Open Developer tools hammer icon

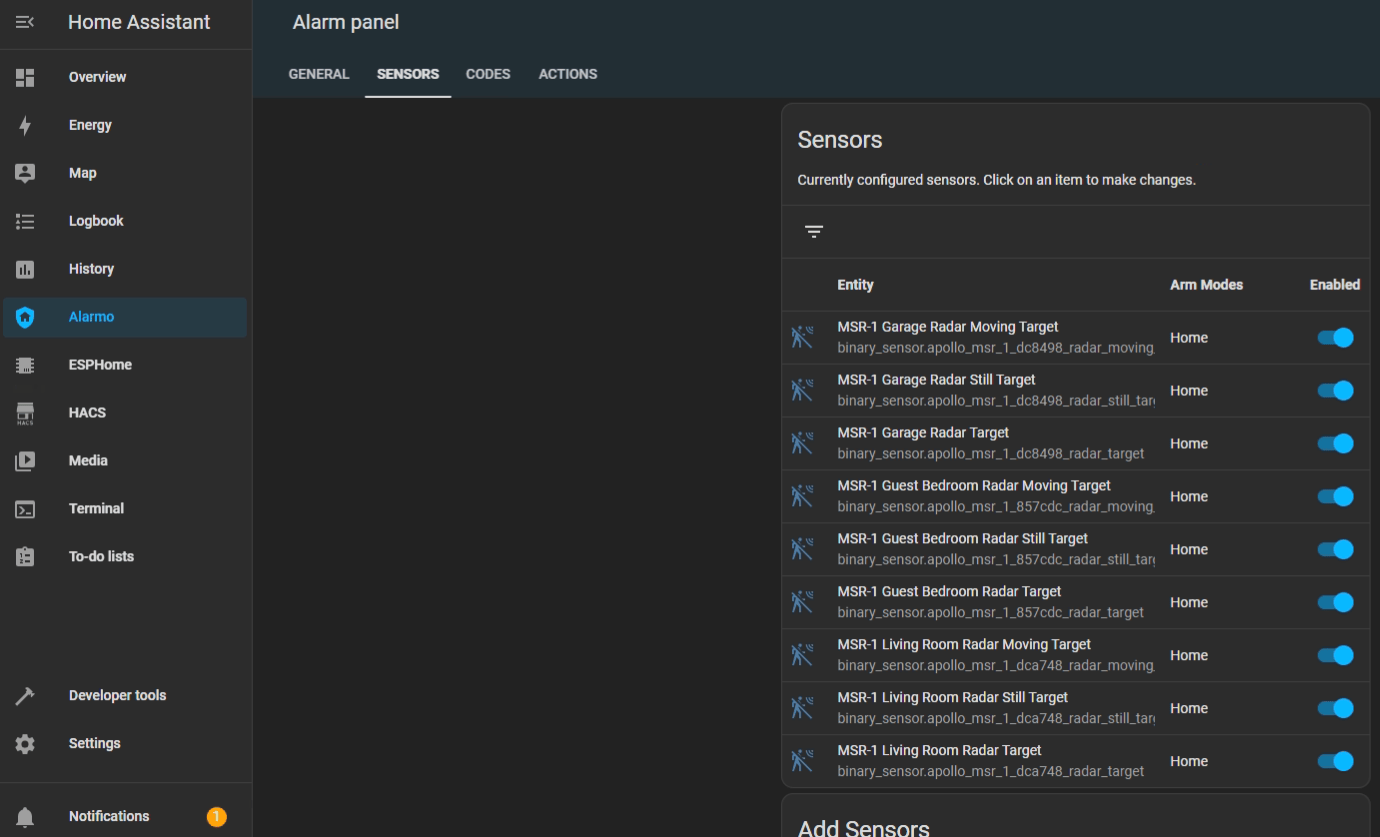[25, 696]
